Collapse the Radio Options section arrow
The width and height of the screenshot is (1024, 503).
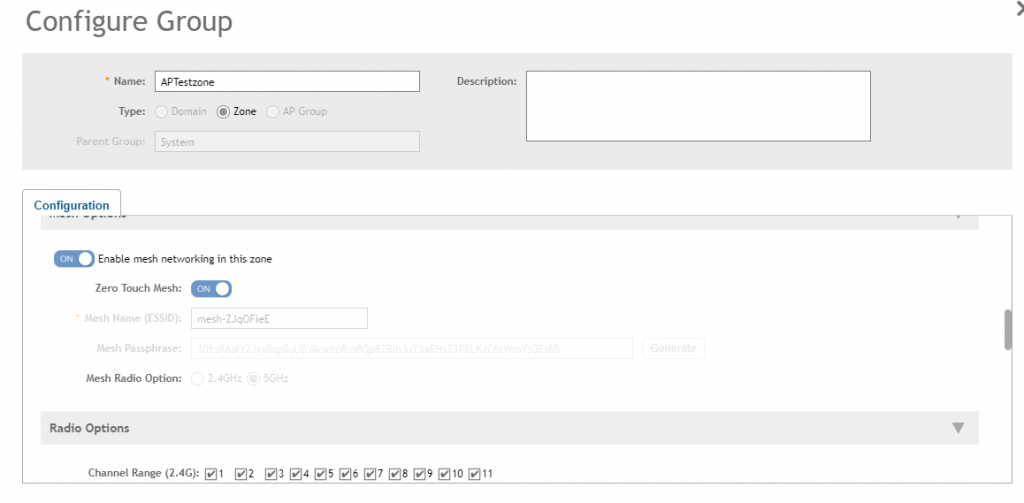[x=957, y=428]
